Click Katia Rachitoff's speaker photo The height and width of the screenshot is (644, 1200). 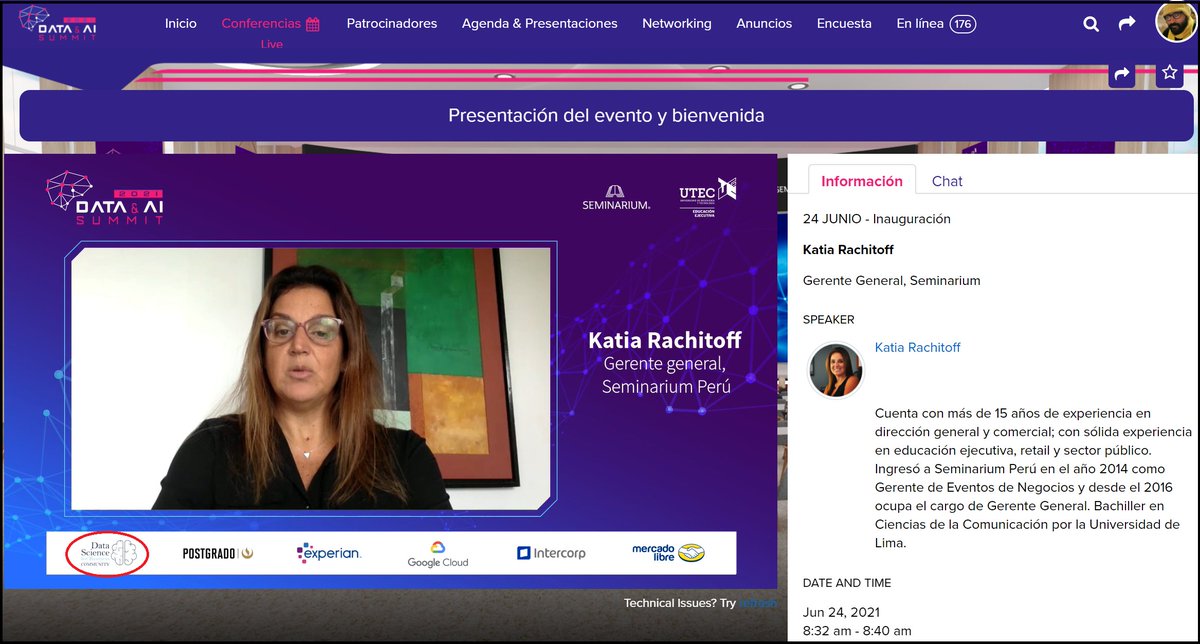pos(835,370)
